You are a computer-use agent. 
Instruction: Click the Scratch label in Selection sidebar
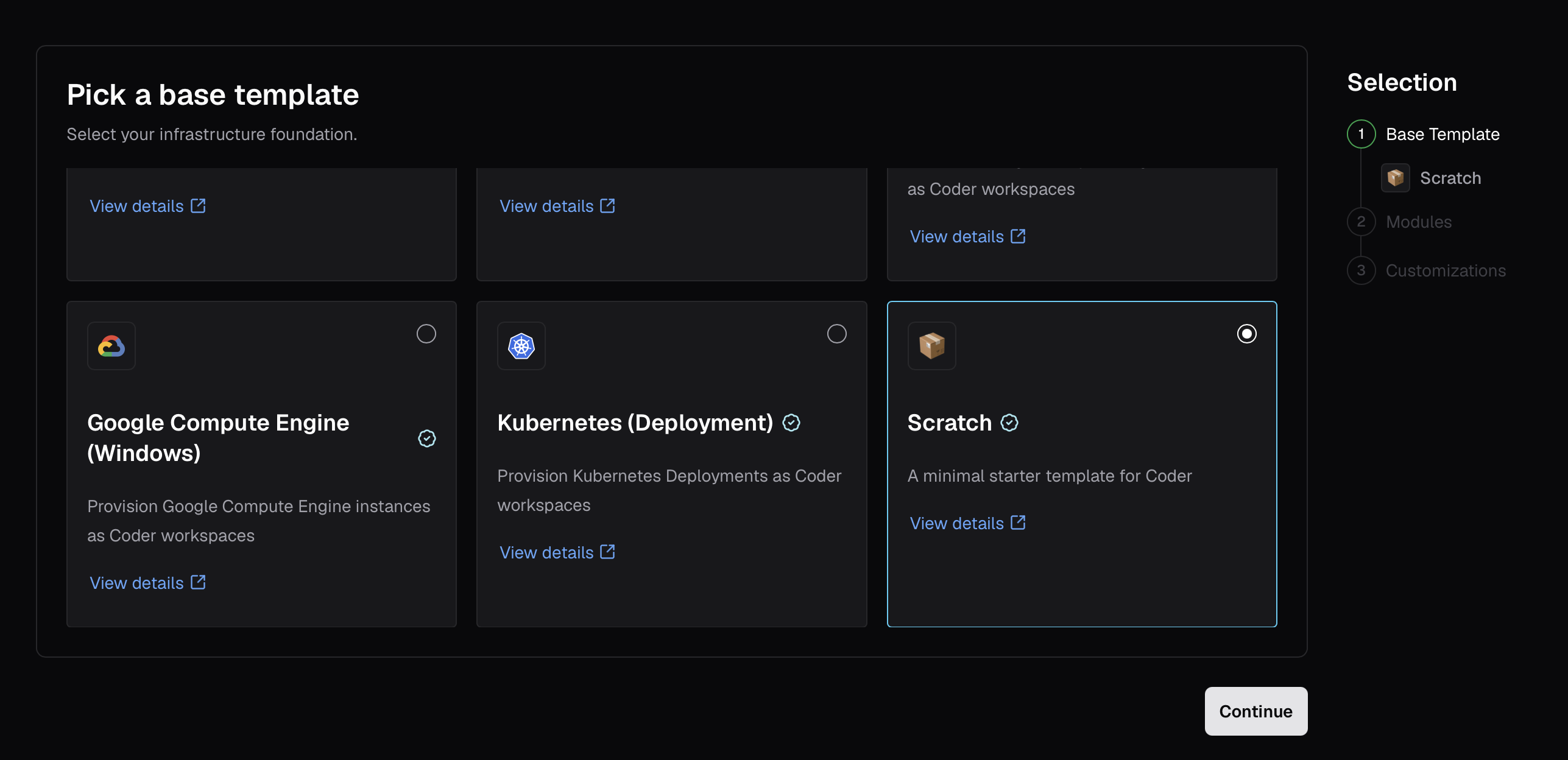point(1450,178)
